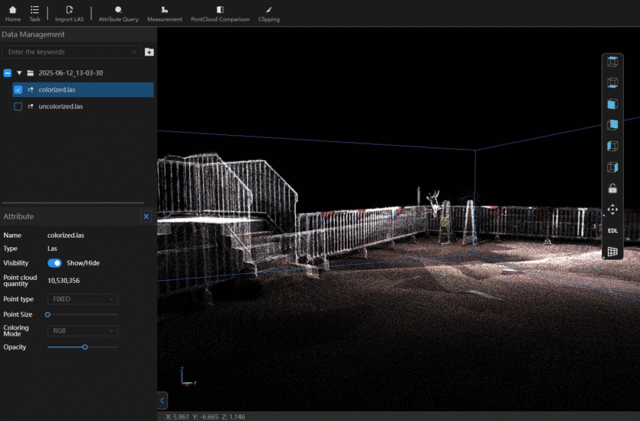Select the Measurement tool
Viewport: 640px width, 421px height.
164,13
